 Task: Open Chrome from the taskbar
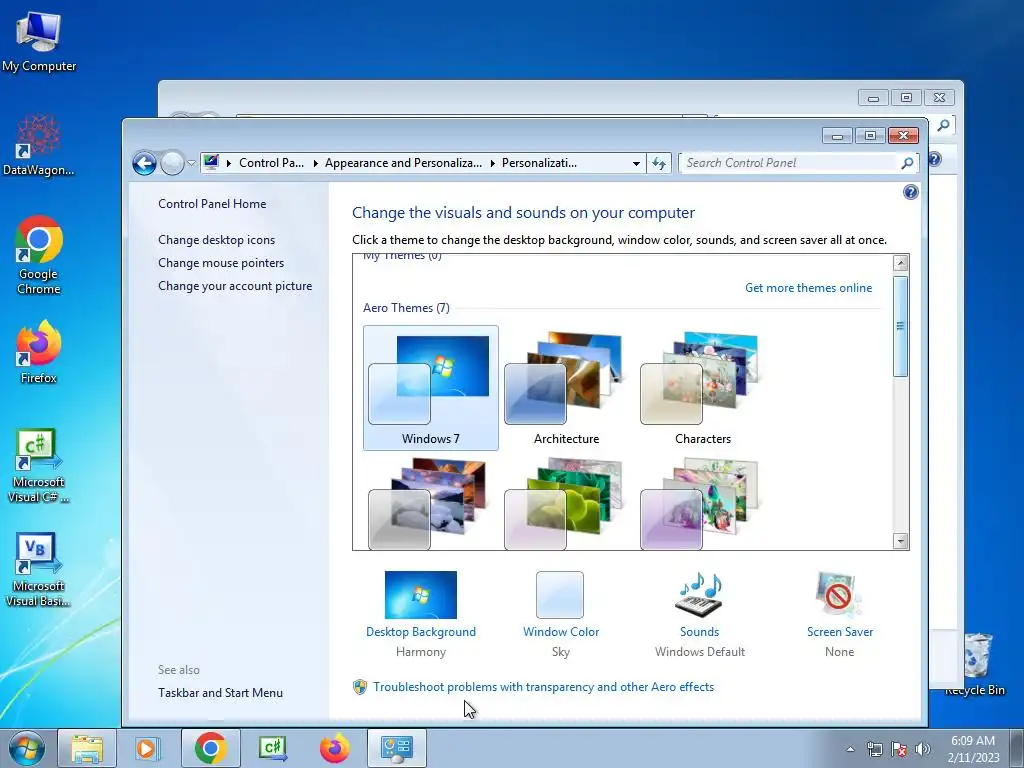[210, 748]
